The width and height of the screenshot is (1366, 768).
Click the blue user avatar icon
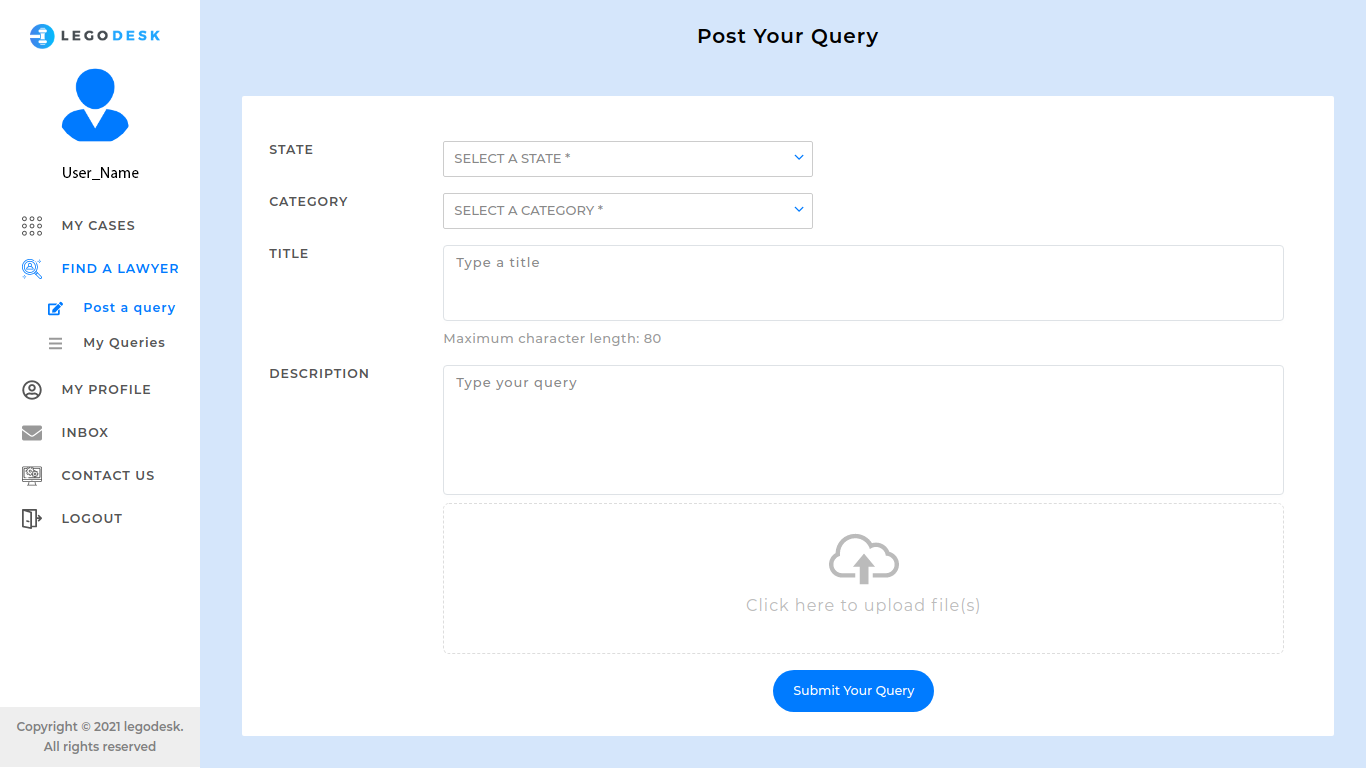(95, 105)
